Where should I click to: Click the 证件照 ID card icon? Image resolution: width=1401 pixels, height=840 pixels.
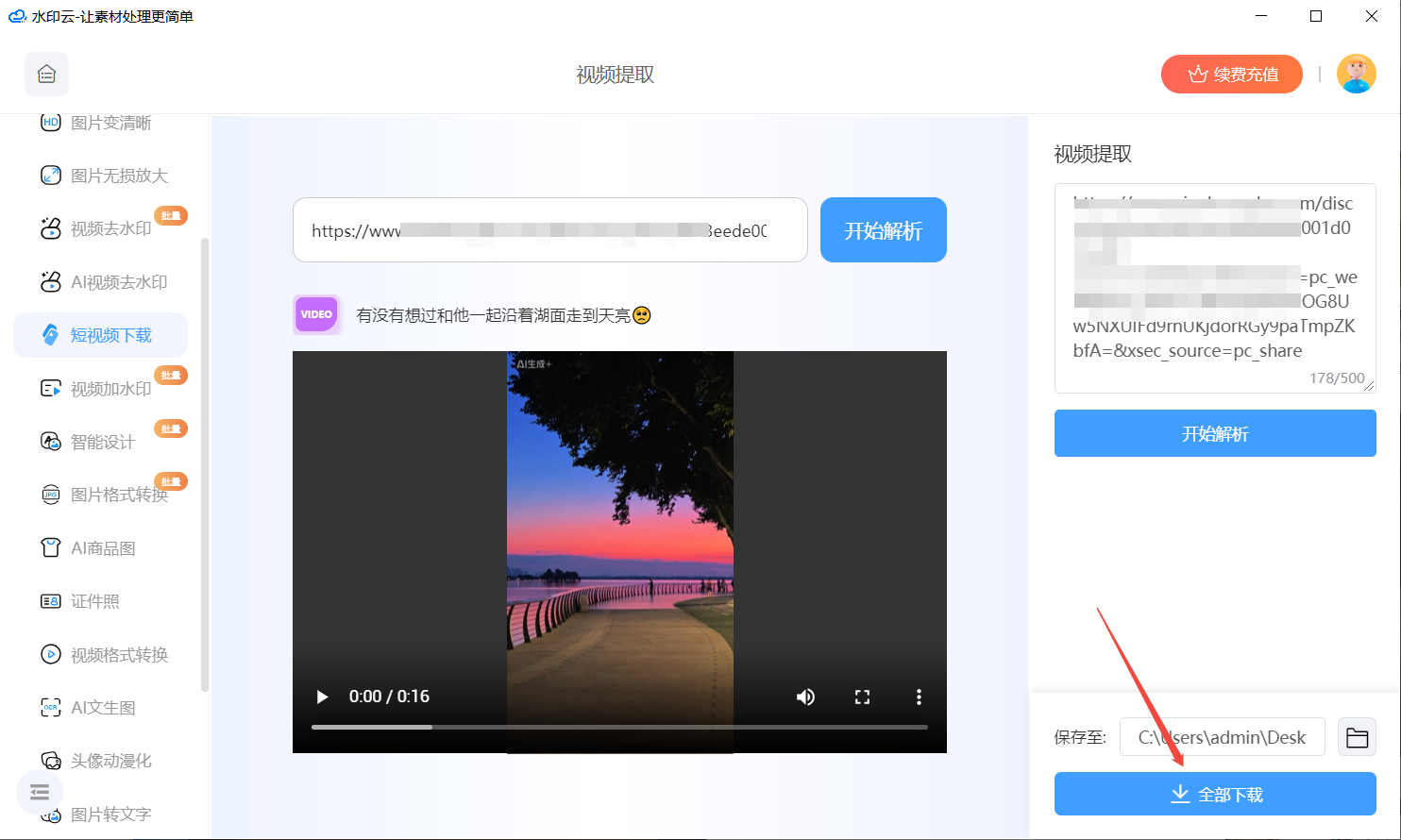tap(51, 601)
